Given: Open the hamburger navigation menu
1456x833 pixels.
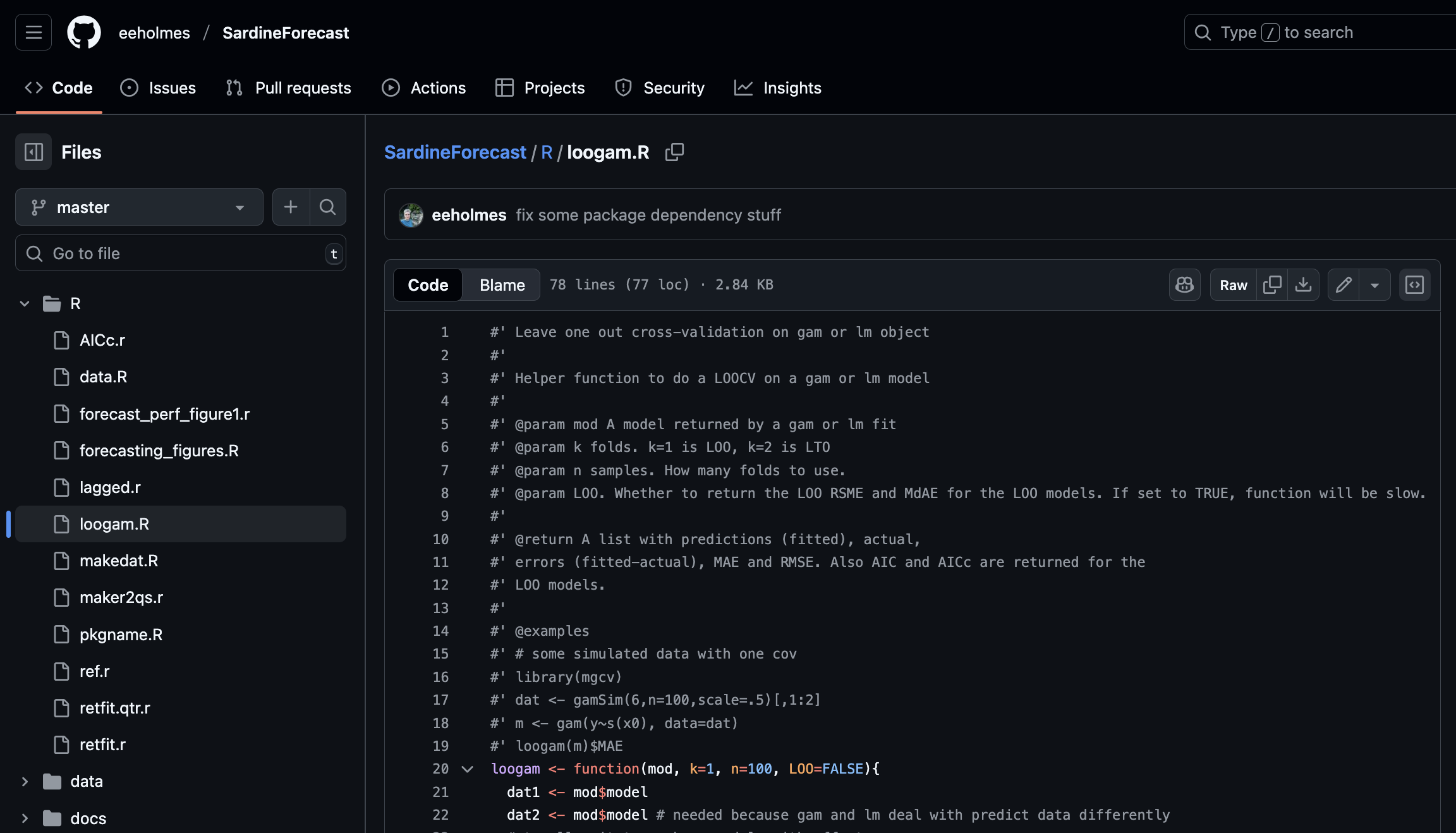Looking at the screenshot, I should click(x=33, y=32).
